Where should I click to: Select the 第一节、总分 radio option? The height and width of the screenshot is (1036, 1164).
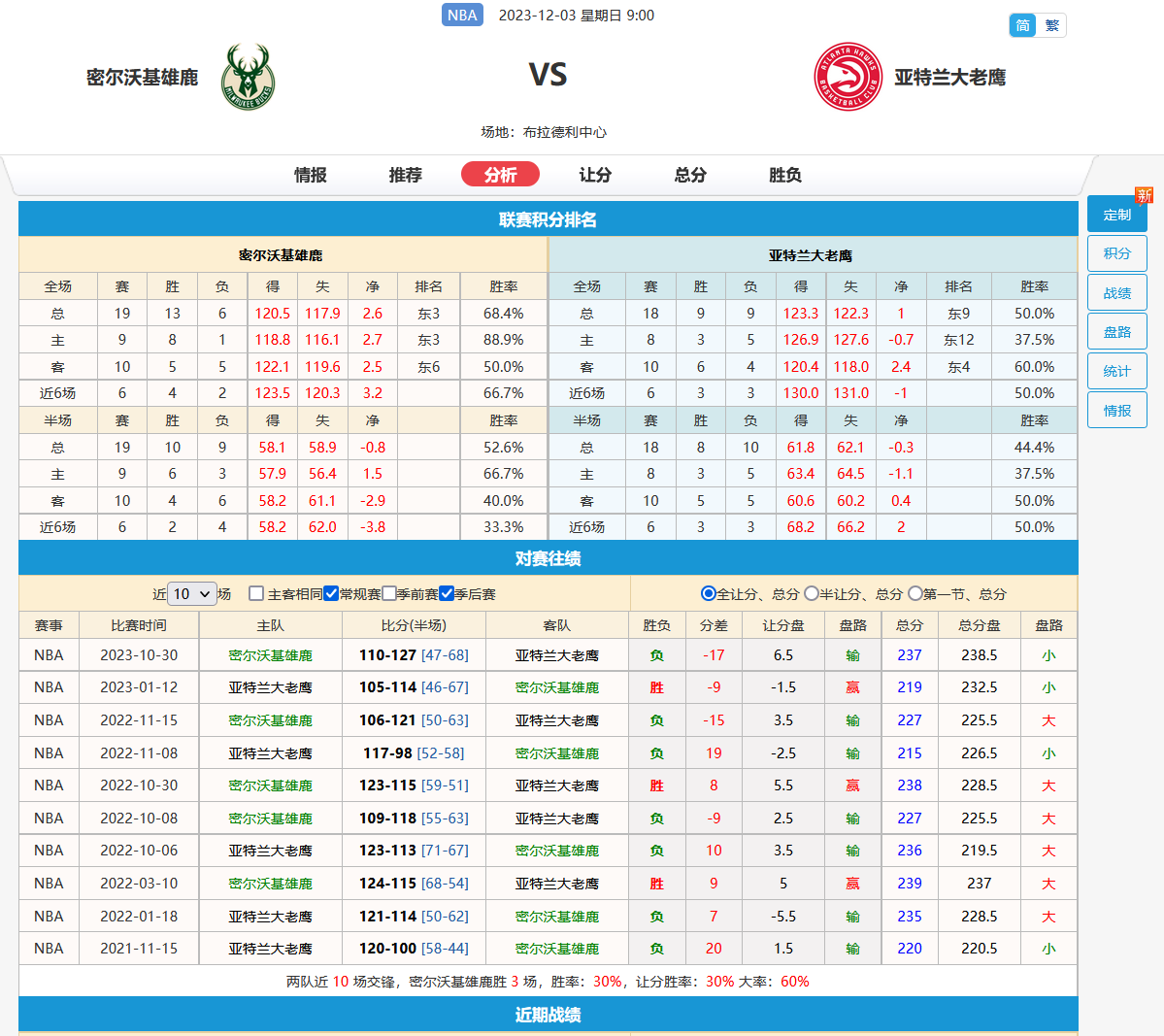tap(915, 592)
